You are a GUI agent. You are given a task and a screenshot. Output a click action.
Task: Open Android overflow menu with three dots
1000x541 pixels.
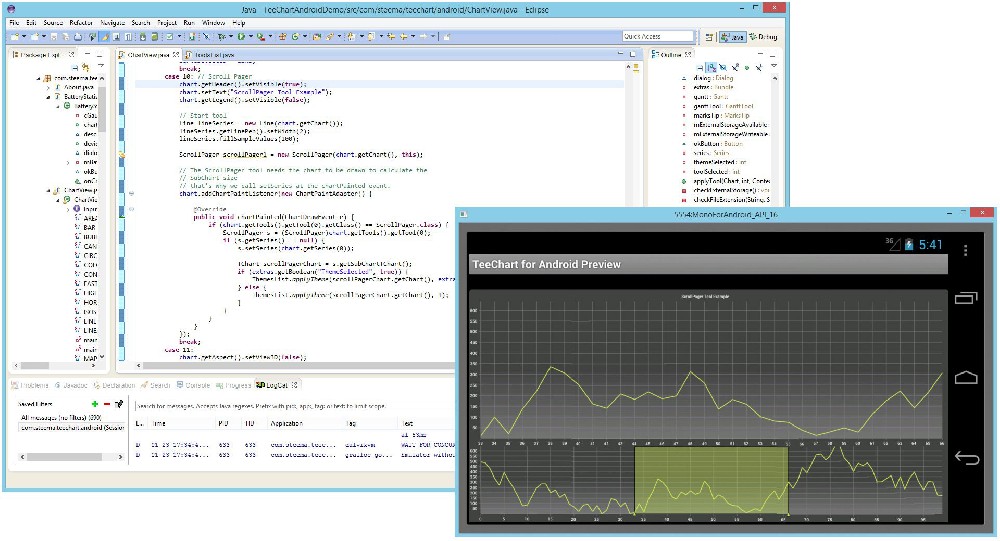965,248
